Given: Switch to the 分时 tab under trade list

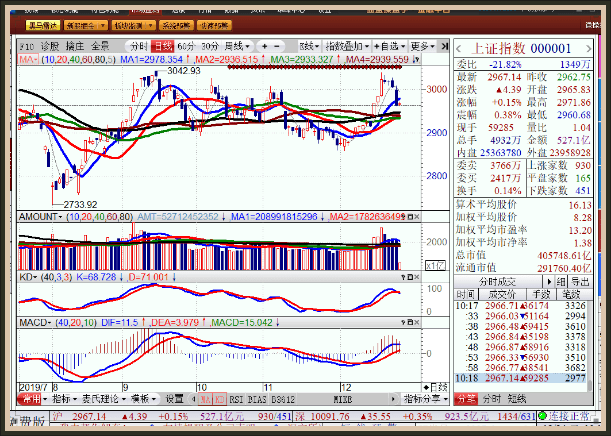Looking at the screenshot, I should pos(492,399).
